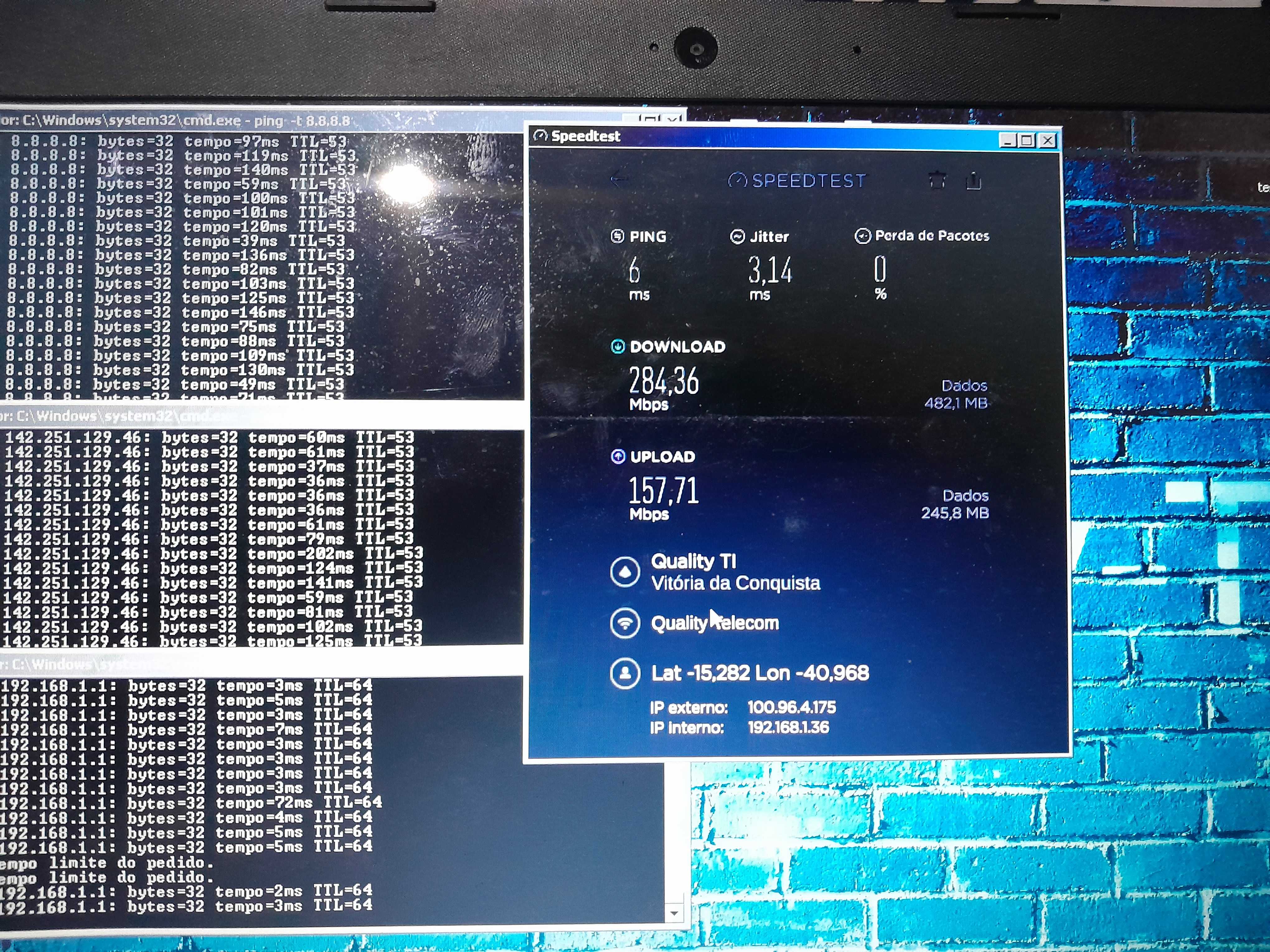Click the IP externo address value

tap(791, 707)
